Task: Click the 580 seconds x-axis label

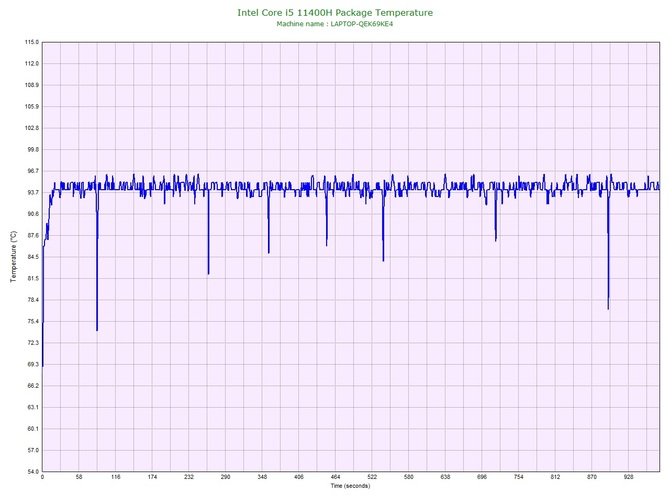Action: point(409,477)
